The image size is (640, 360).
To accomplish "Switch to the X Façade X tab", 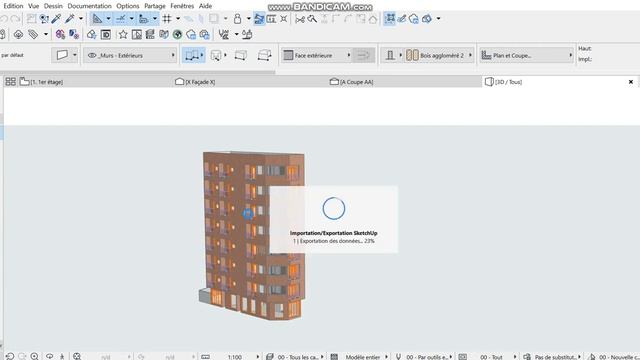I will pyautogui.click(x=250, y=82).
